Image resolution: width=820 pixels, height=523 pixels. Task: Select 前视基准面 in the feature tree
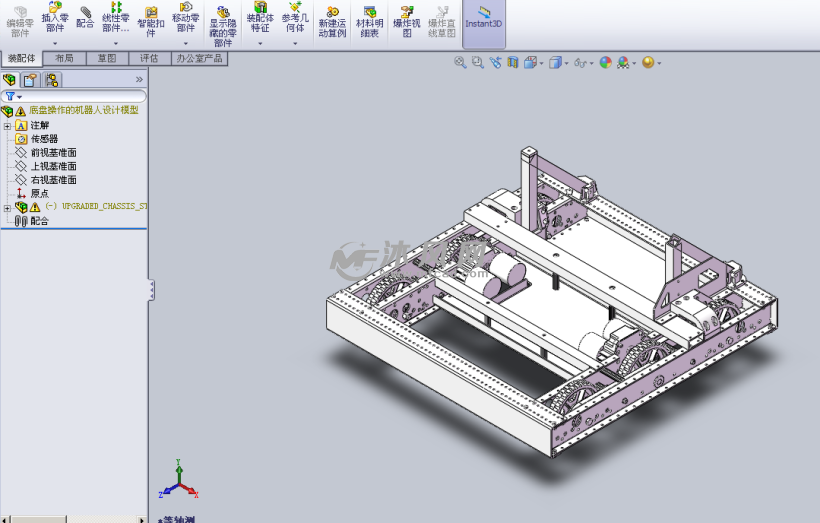click(53, 153)
